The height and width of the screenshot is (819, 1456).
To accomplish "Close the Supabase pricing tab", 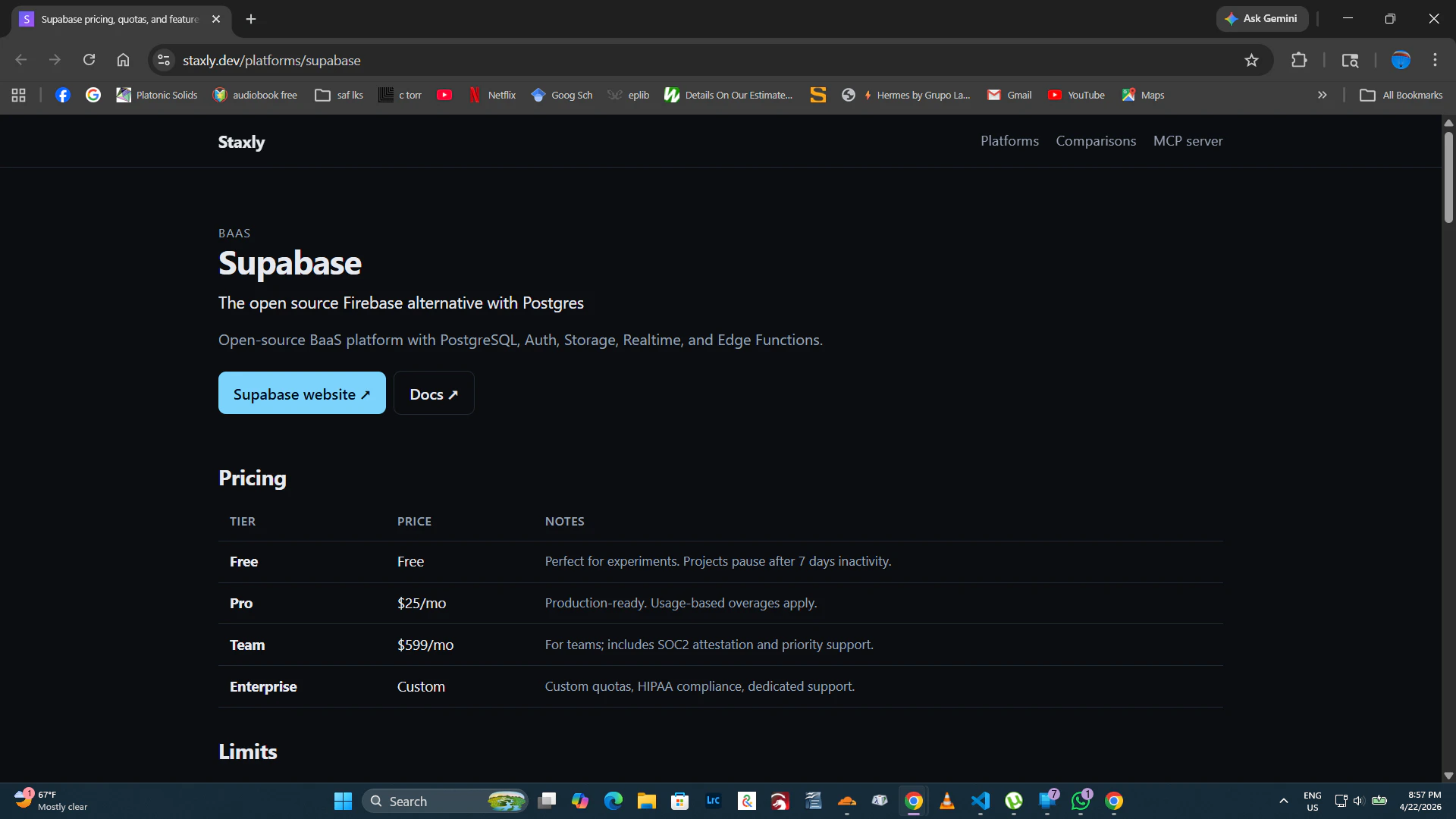I will [216, 19].
